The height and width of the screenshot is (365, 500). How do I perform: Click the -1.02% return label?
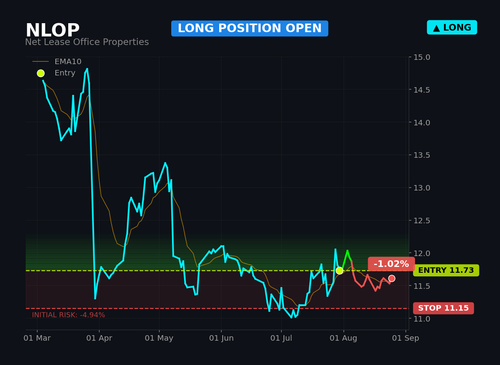(x=391, y=264)
